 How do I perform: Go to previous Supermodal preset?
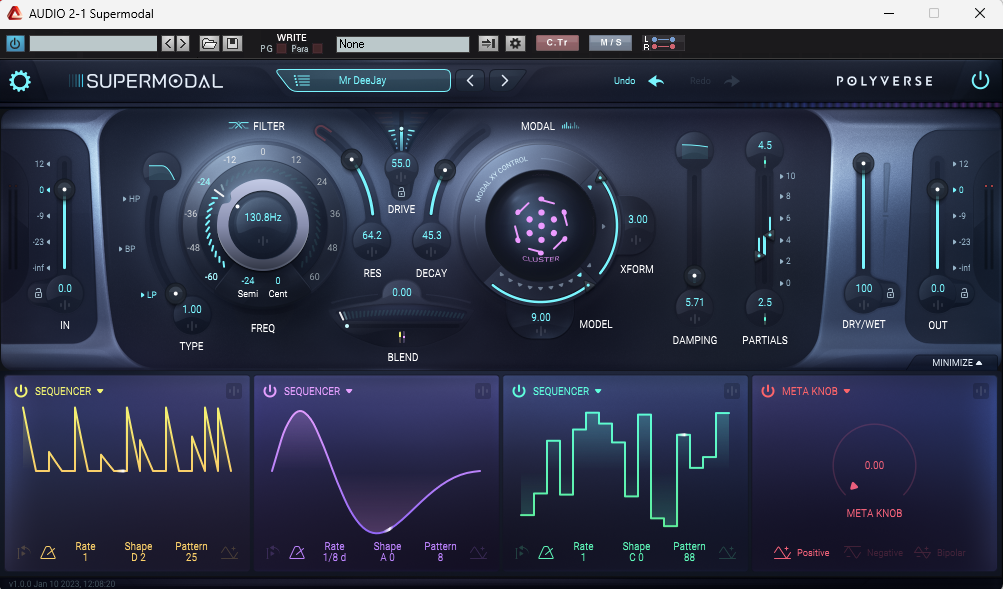coord(470,81)
